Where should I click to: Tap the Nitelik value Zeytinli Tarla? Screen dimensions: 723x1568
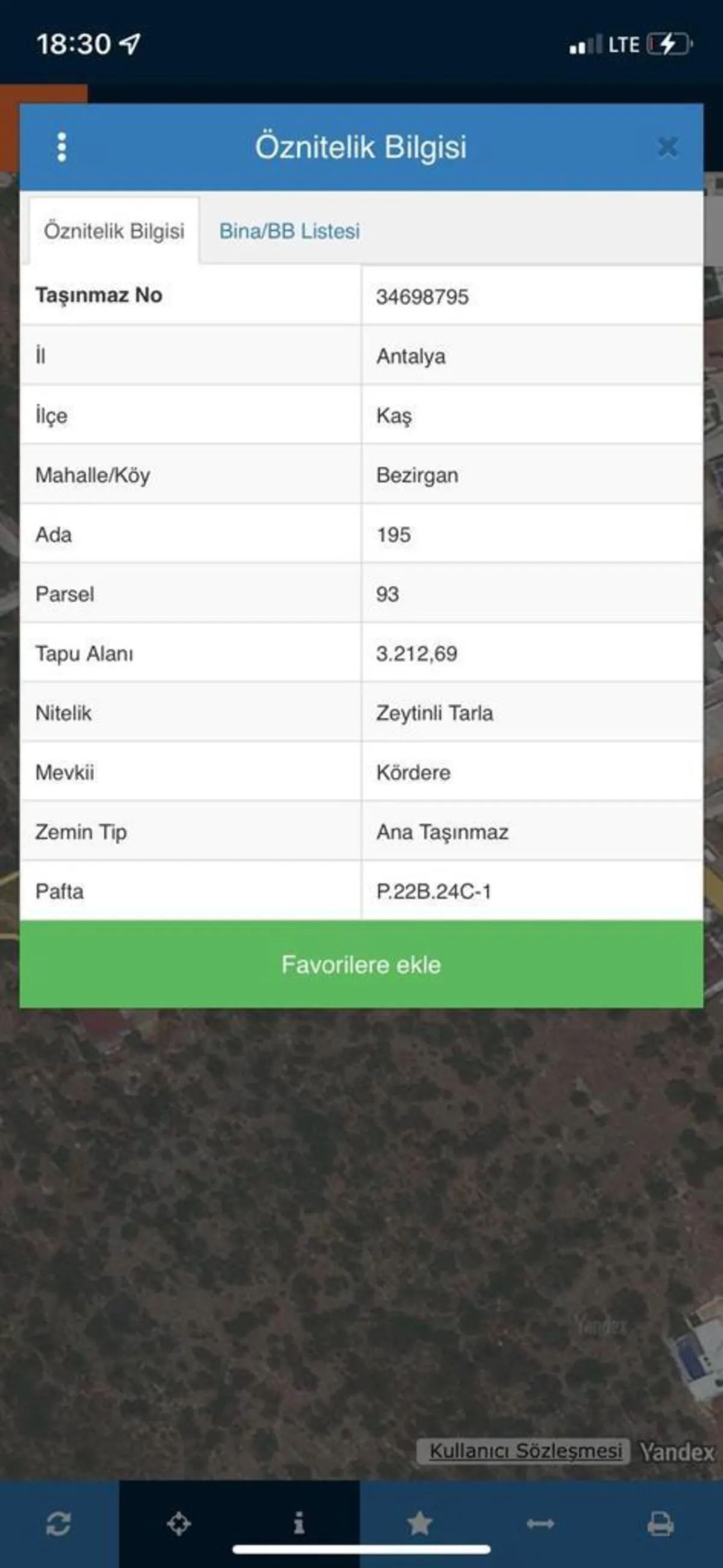tap(434, 713)
